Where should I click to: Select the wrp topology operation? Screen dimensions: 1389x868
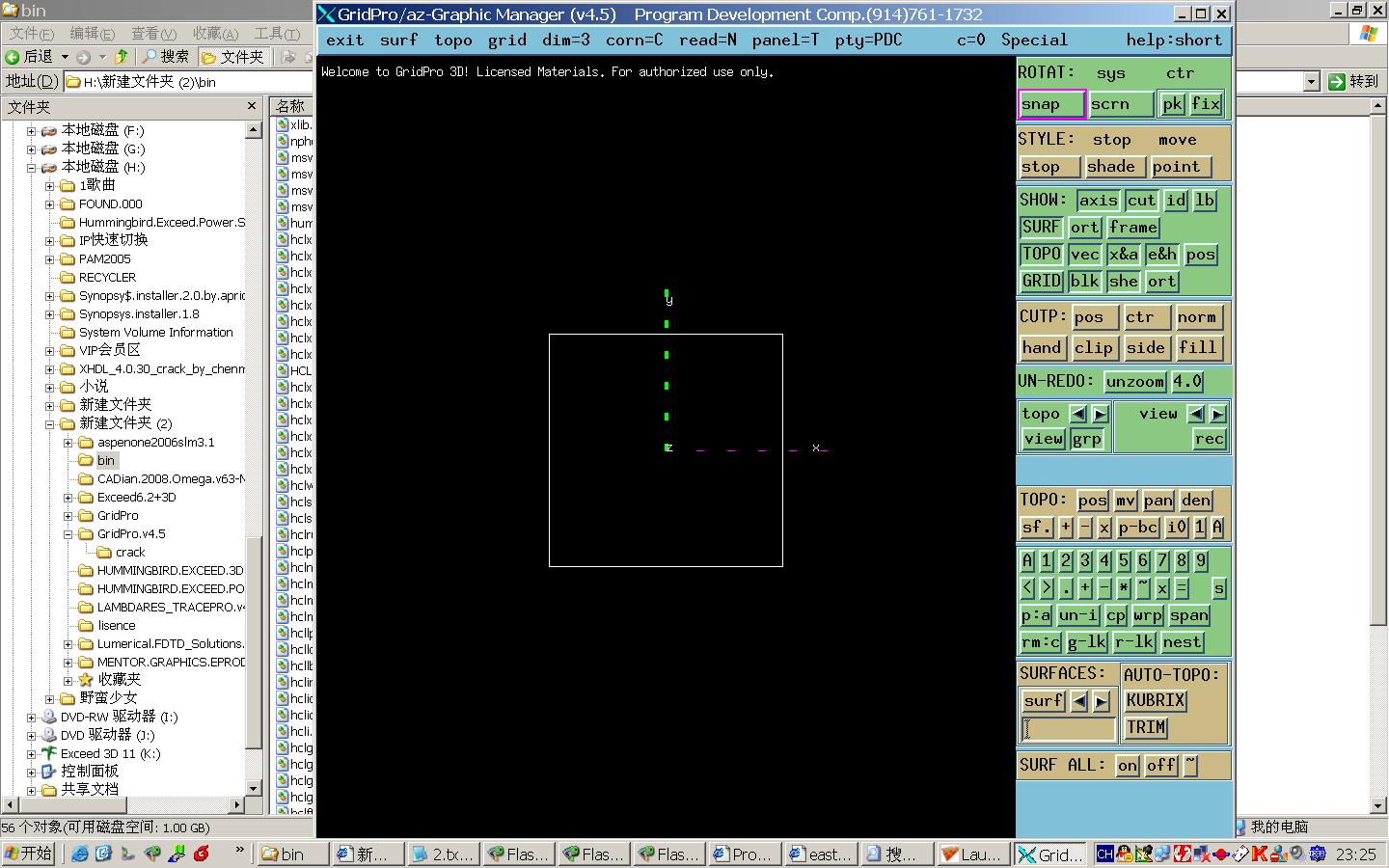point(1148,614)
